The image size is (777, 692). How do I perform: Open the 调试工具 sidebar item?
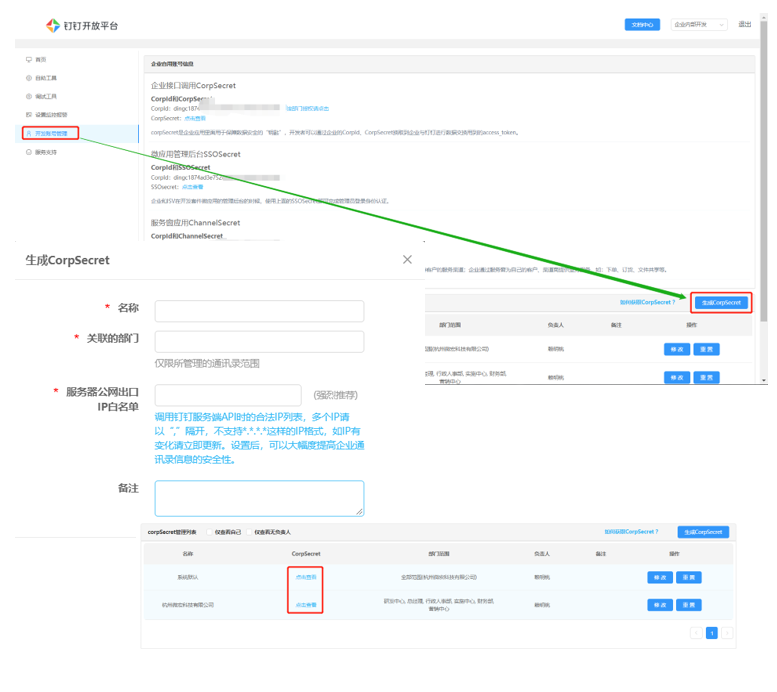(46, 96)
